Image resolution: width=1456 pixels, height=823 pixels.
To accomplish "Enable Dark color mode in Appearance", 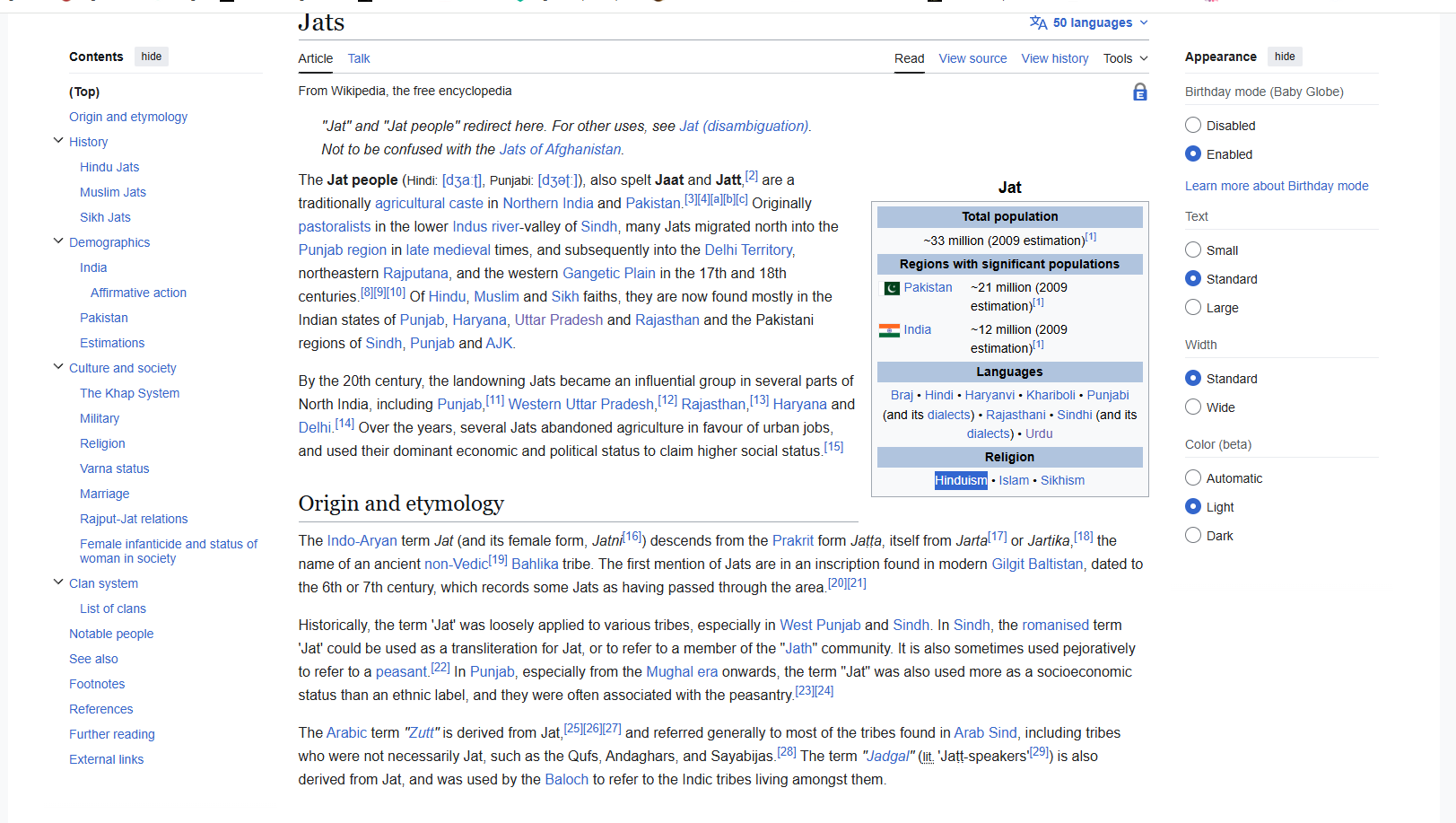I will [1193, 535].
